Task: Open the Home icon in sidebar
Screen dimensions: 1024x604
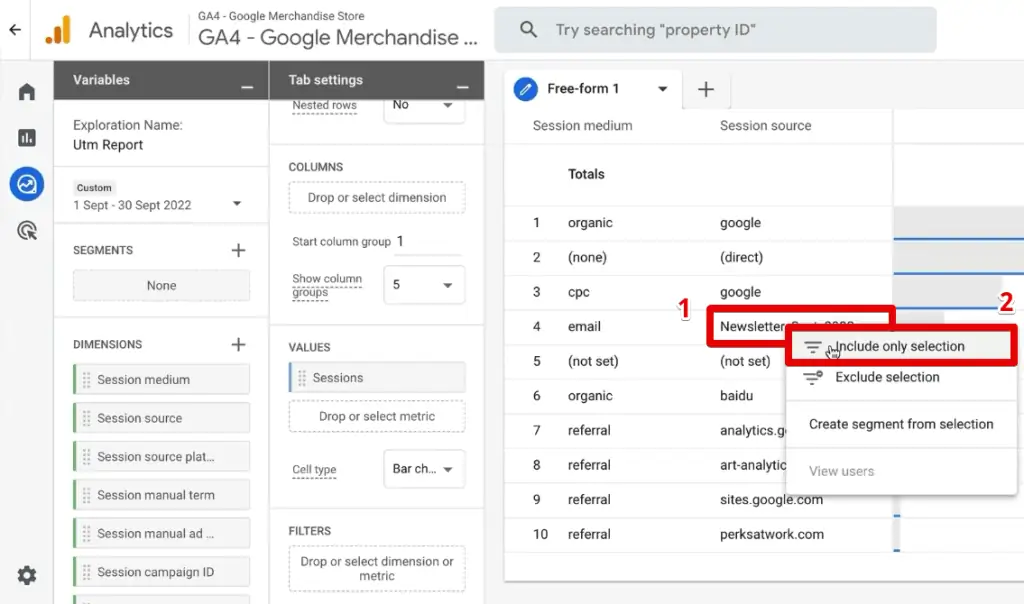Action: (27, 92)
